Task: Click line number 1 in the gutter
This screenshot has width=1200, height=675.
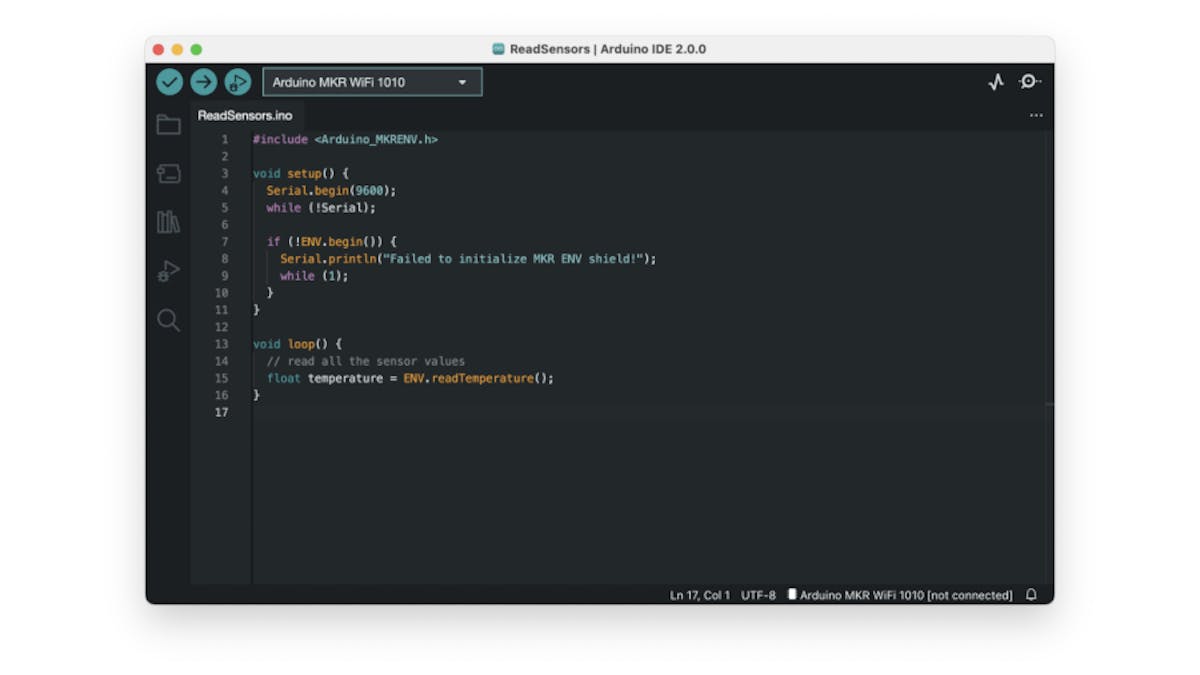Action: click(x=225, y=139)
